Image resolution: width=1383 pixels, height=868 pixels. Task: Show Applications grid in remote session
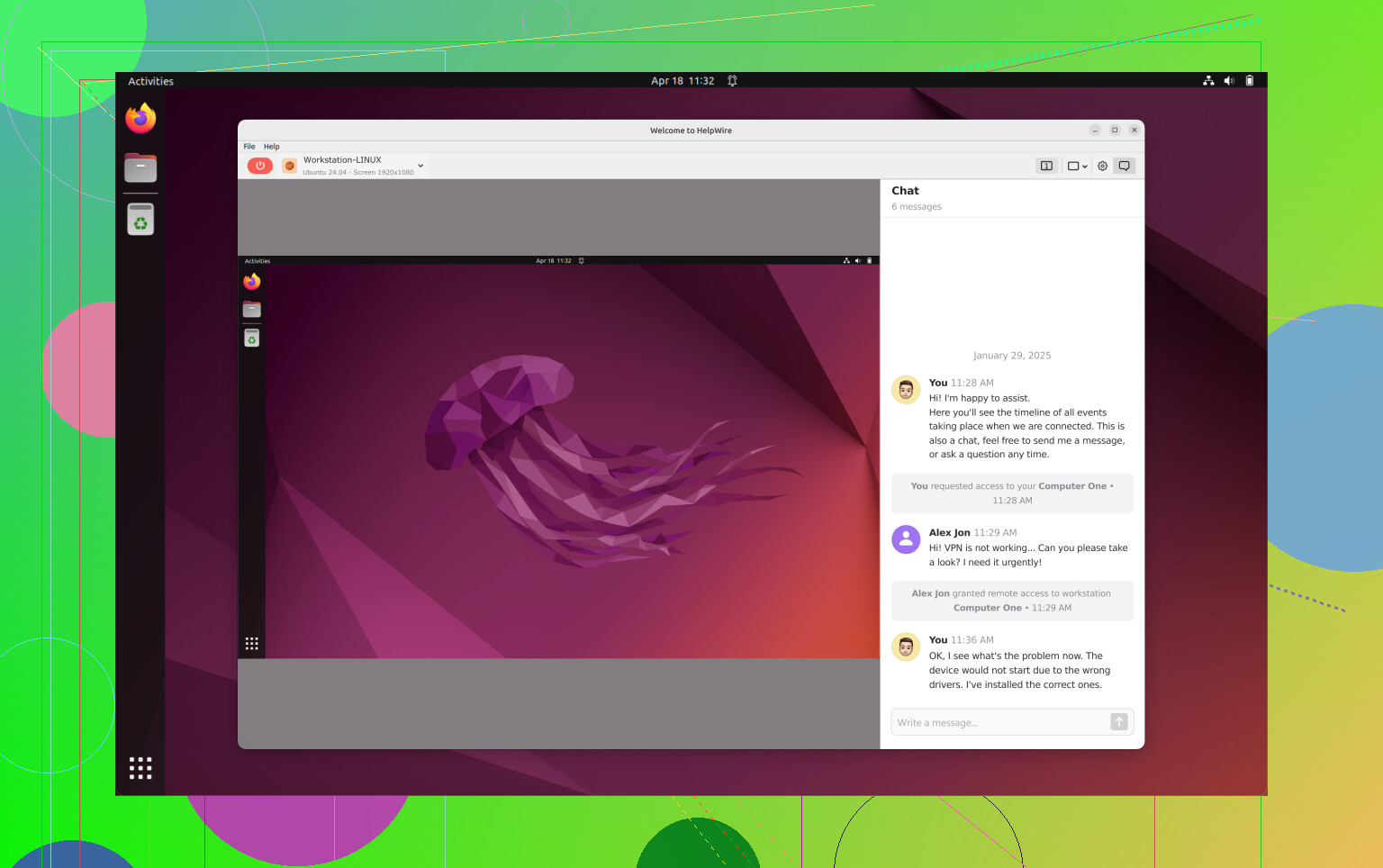(x=251, y=643)
